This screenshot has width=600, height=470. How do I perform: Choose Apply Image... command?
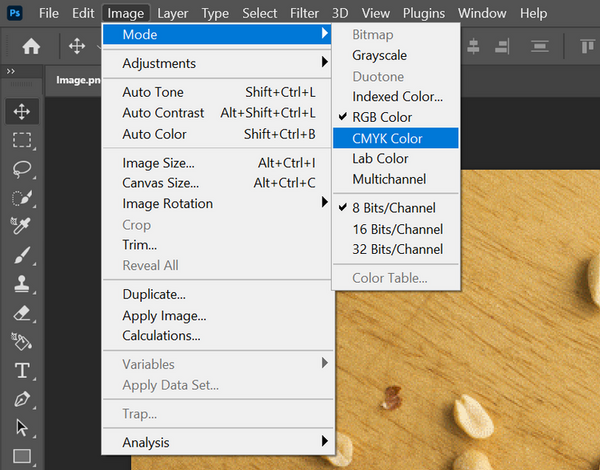point(217,316)
